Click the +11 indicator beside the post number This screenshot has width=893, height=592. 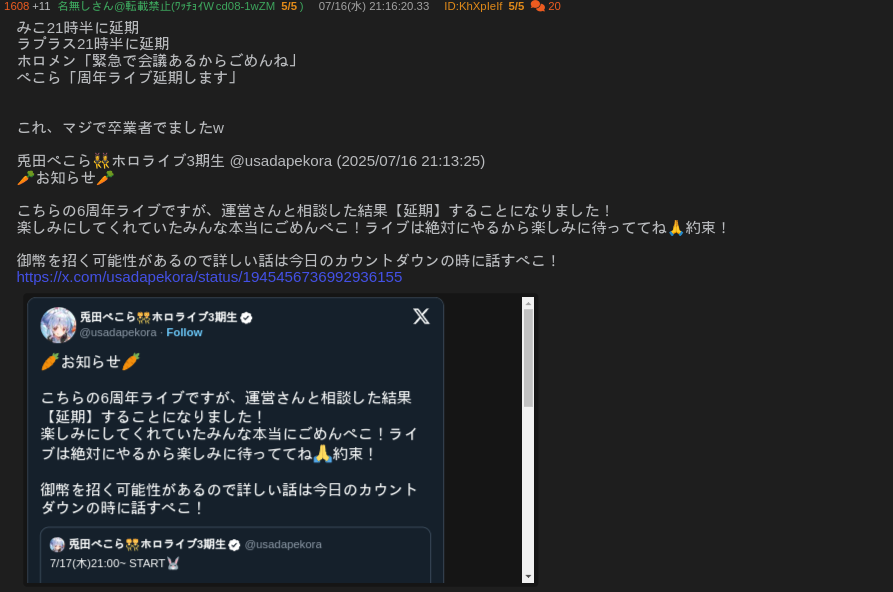pos(41,6)
